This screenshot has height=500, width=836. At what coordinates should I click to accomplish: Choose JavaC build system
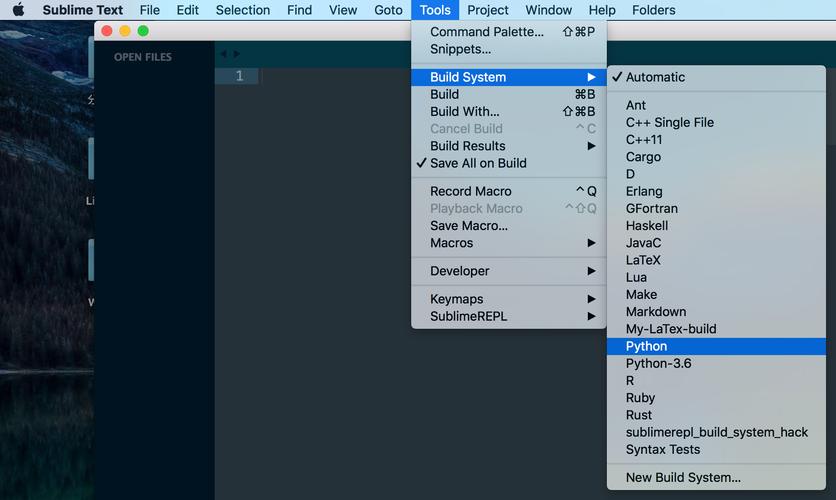click(x=716, y=243)
